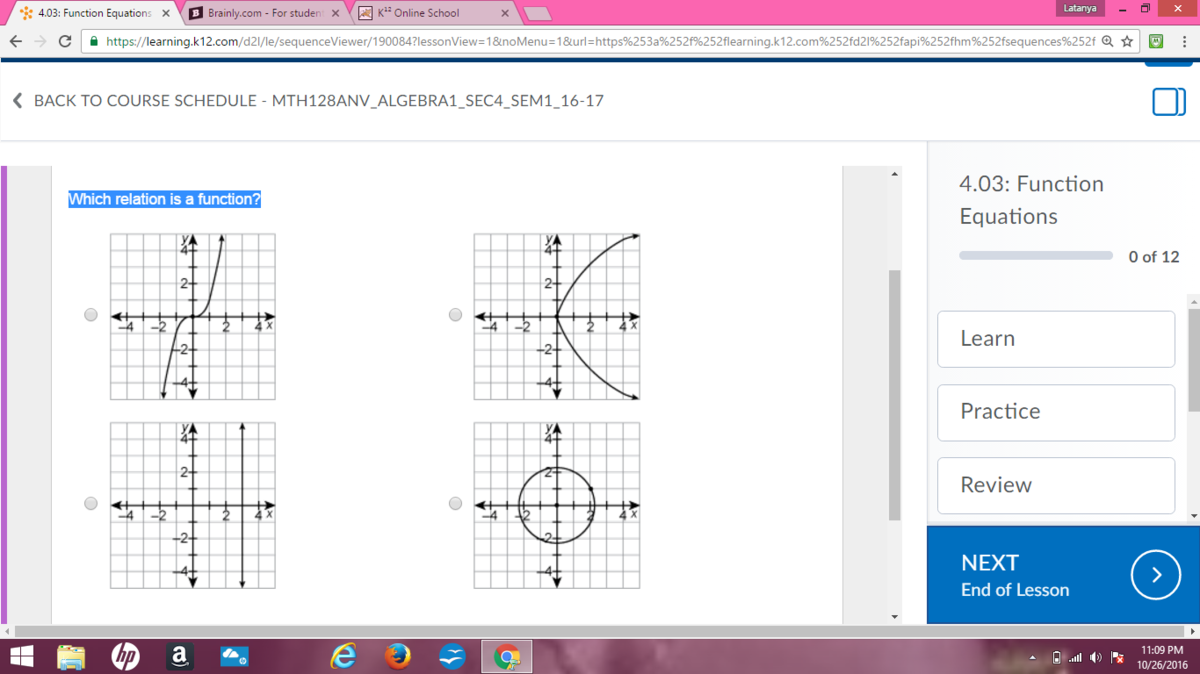Launch Firefox from the taskbar
This screenshot has width=1200, height=674.
point(398,657)
